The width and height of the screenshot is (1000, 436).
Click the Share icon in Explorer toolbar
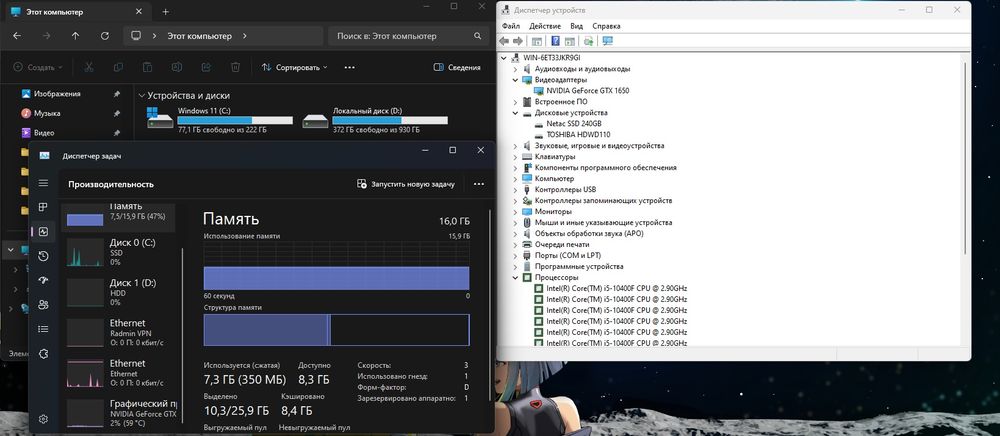pyautogui.click(x=206, y=67)
